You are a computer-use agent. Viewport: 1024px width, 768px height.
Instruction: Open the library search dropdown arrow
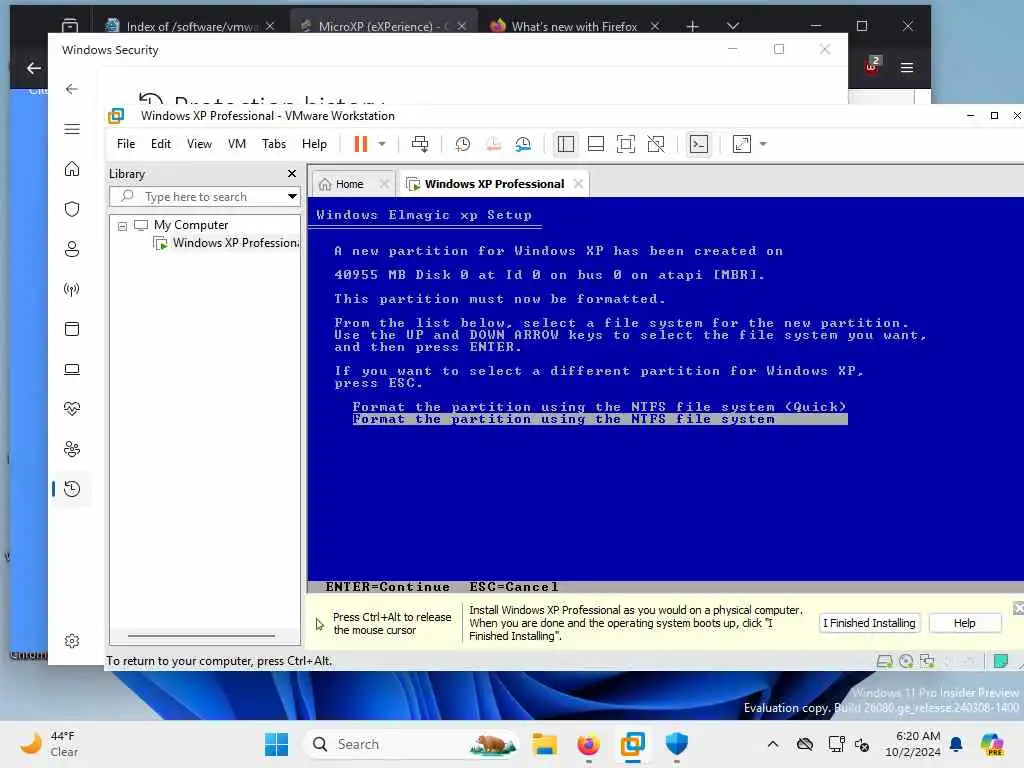pyautogui.click(x=292, y=197)
